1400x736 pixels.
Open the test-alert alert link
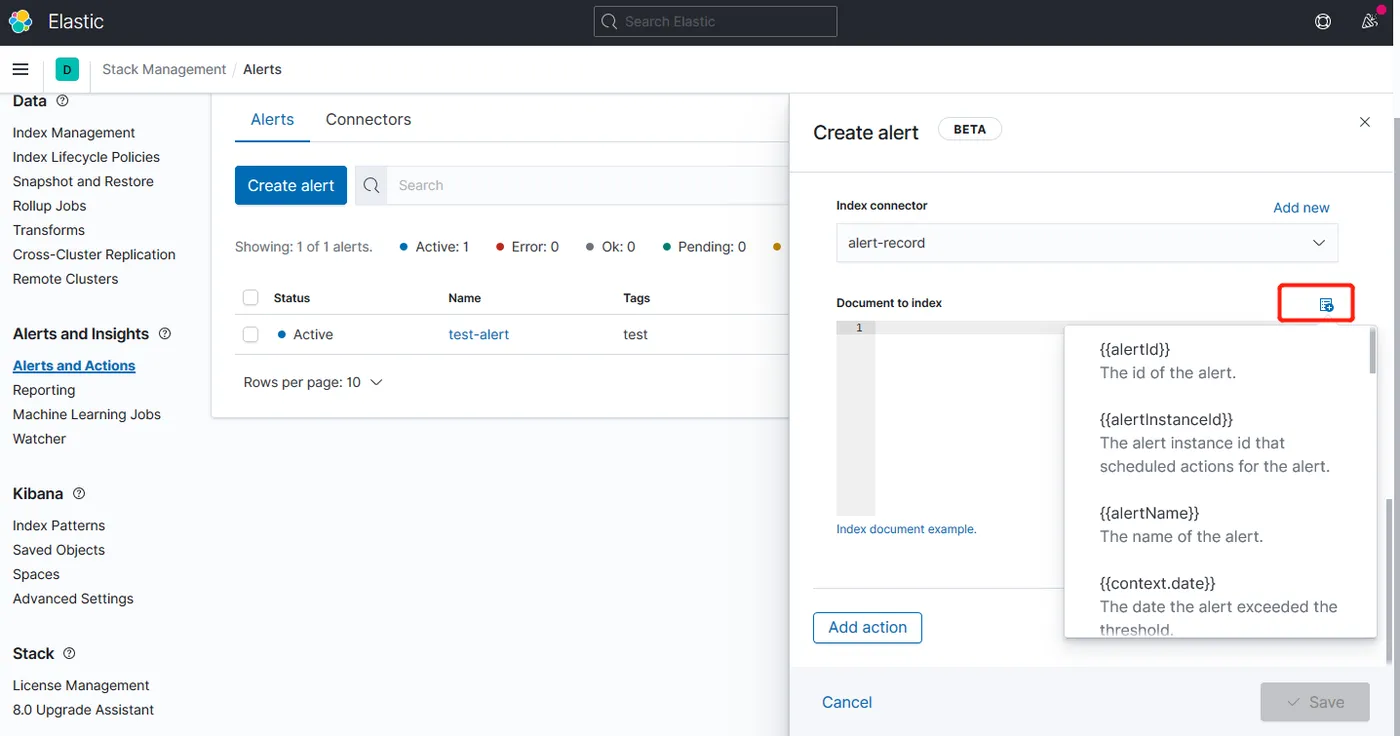(x=479, y=334)
